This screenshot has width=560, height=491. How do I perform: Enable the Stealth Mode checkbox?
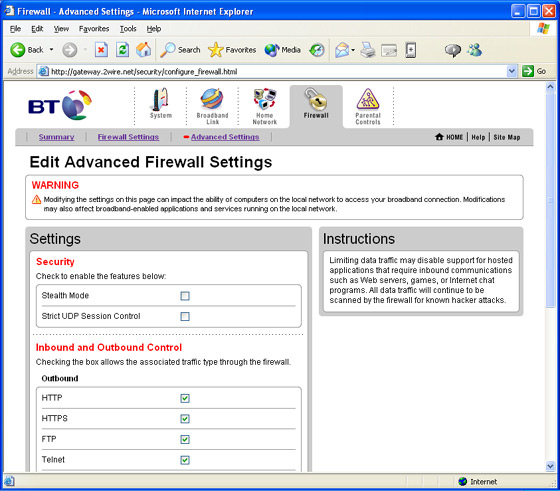tap(185, 296)
